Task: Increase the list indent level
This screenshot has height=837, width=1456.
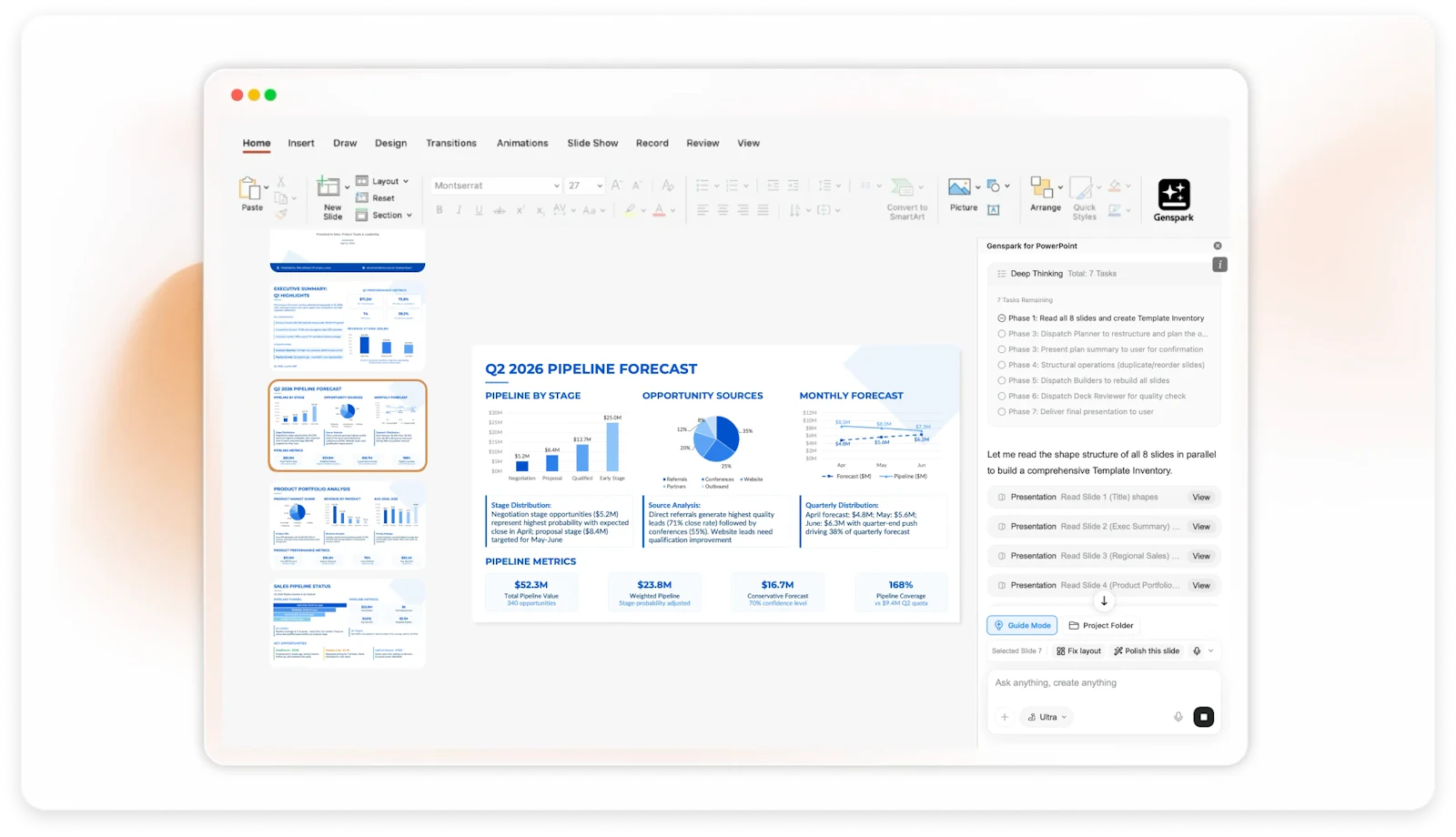Action: pyautogui.click(x=794, y=185)
